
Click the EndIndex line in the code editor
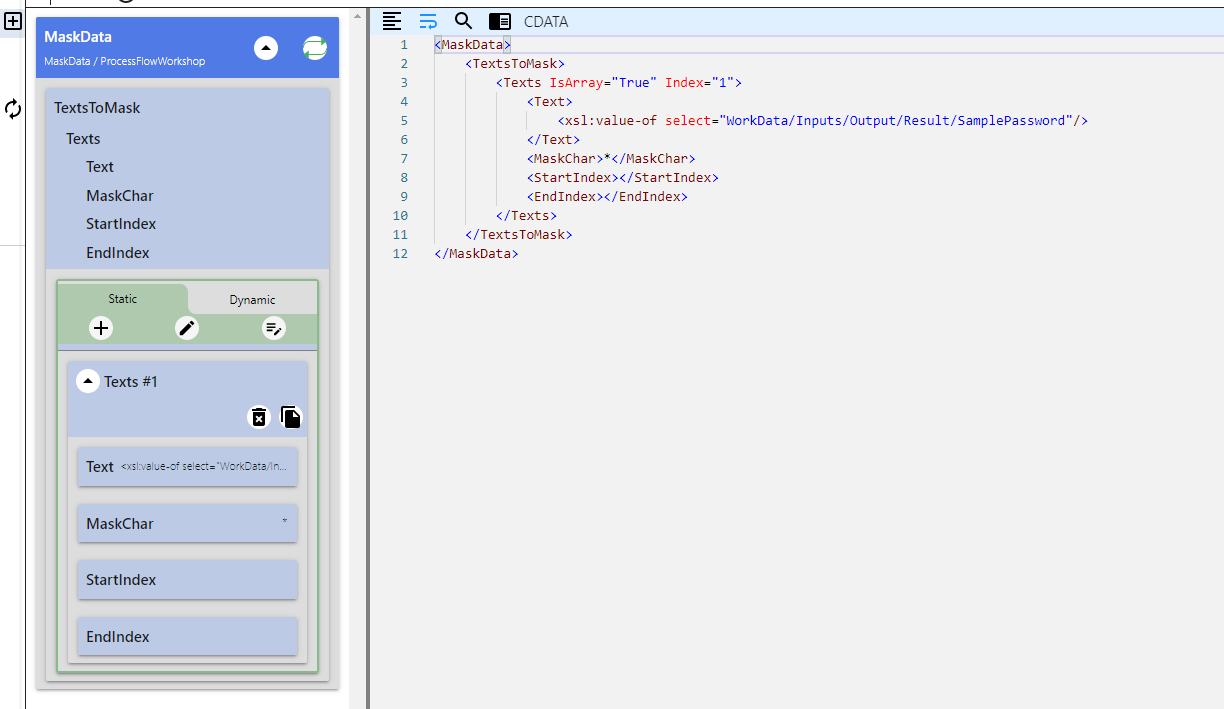[x=607, y=197]
